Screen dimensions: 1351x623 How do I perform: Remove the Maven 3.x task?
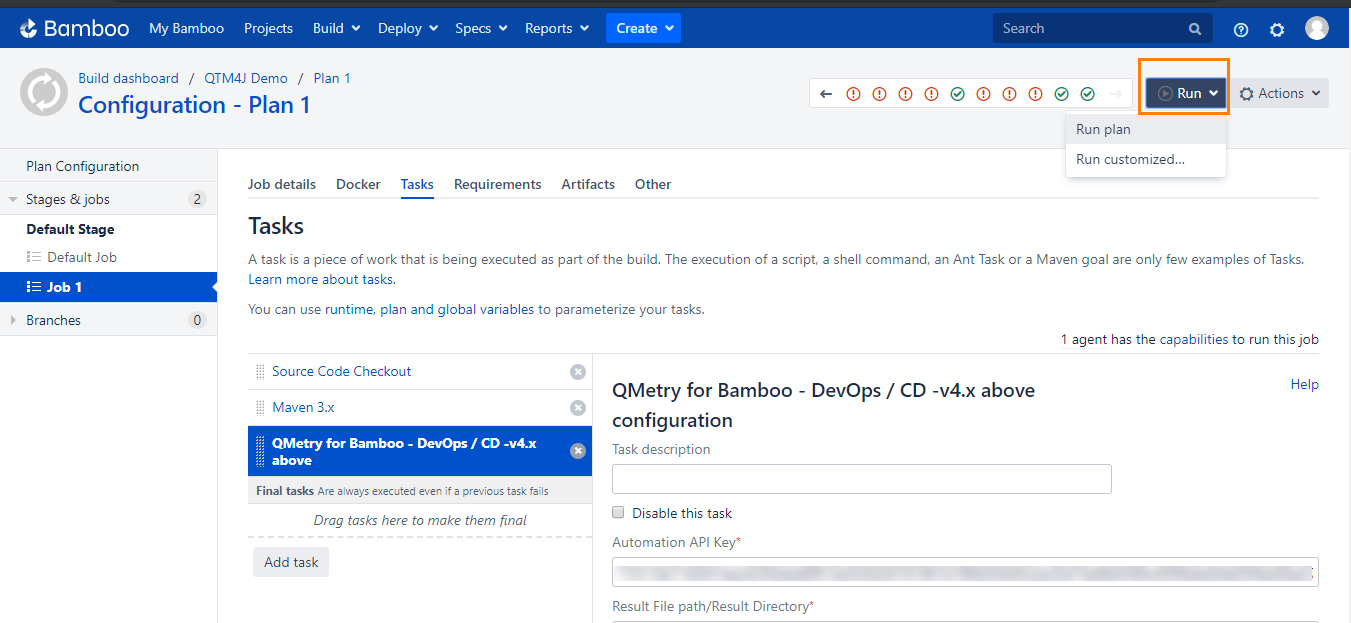(x=577, y=408)
